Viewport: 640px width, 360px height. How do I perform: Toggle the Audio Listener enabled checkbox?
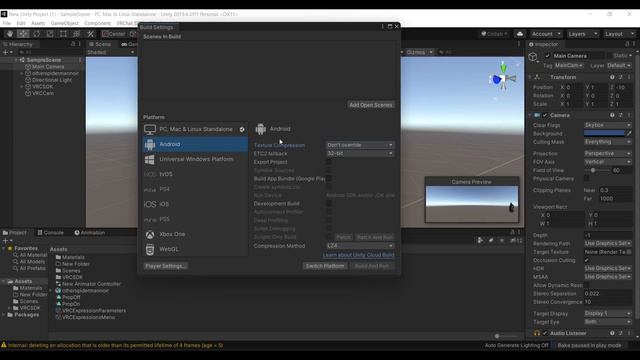(545, 333)
